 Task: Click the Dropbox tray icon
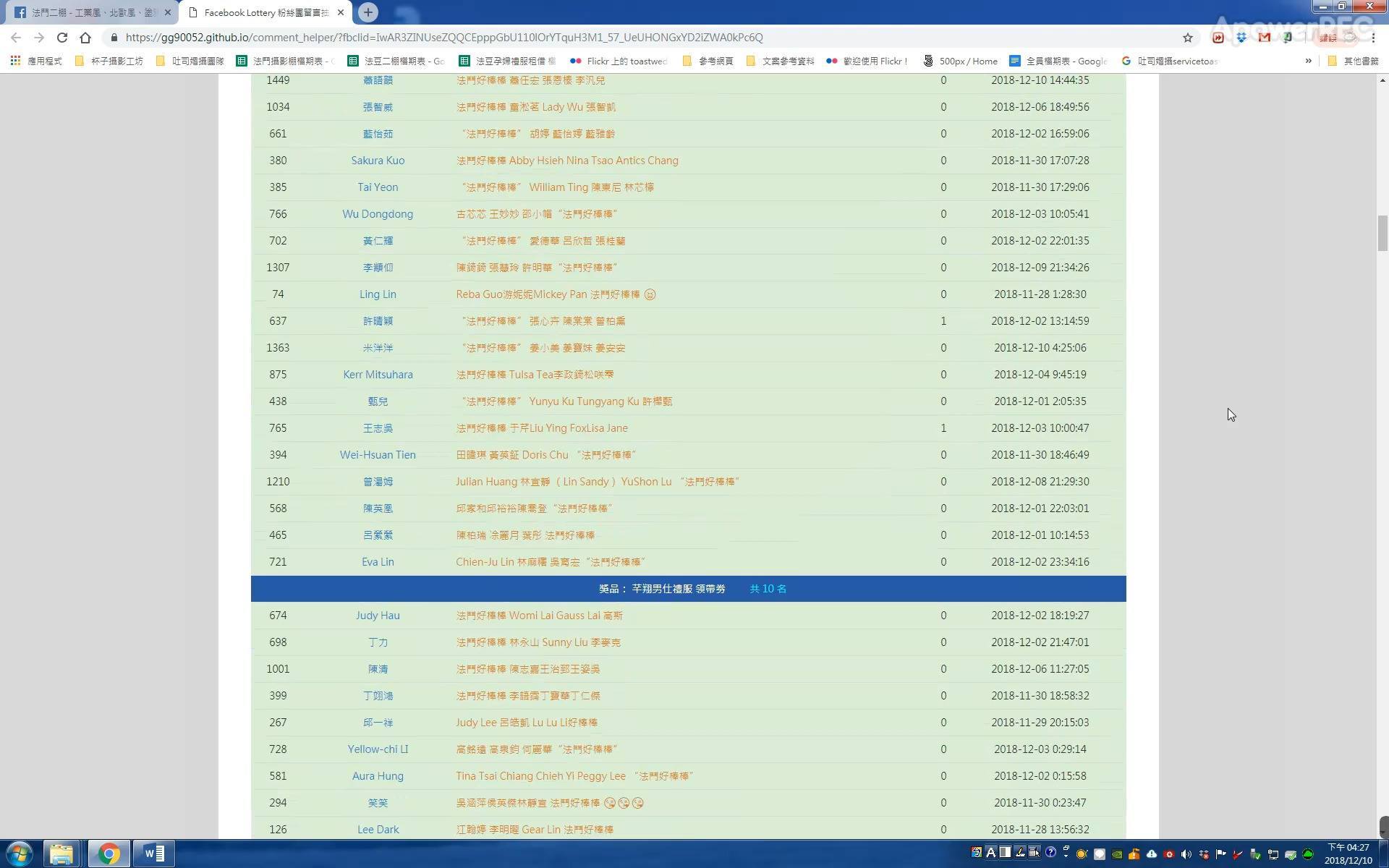(1203, 854)
